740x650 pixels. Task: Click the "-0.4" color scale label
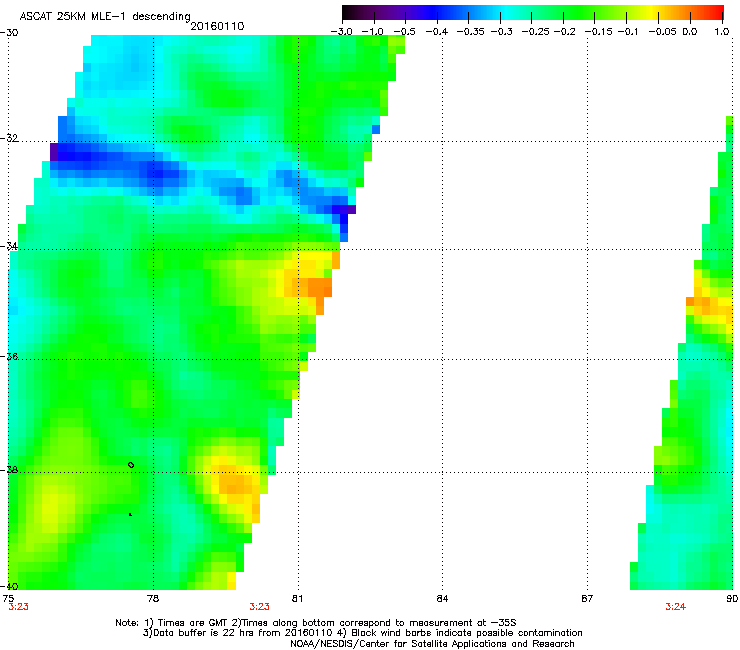437,32
